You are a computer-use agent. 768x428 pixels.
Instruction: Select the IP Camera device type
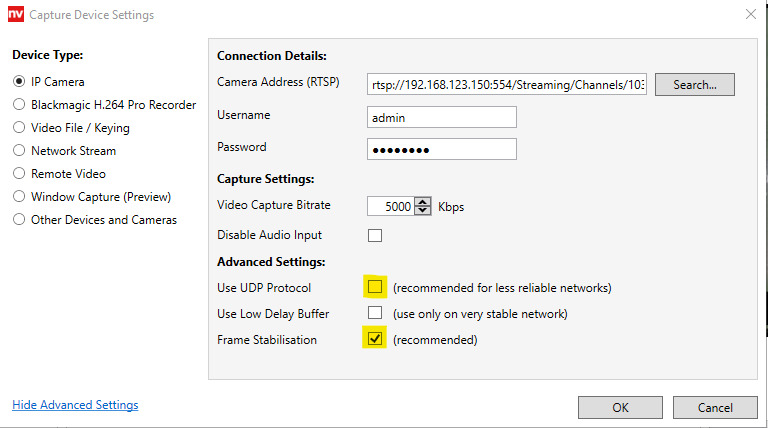coord(19,81)
